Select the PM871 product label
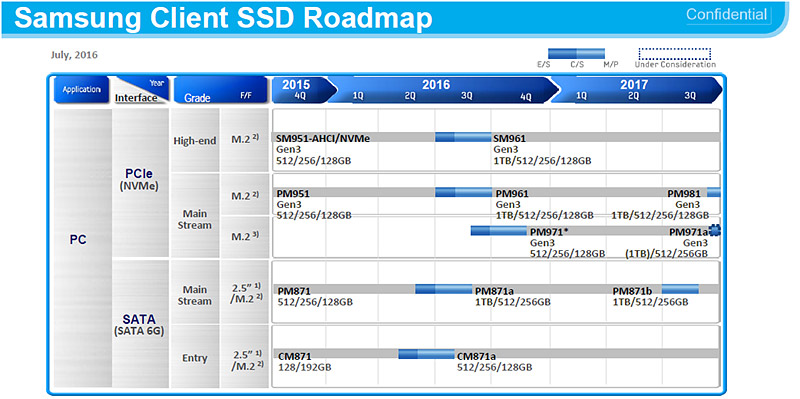 294,291
